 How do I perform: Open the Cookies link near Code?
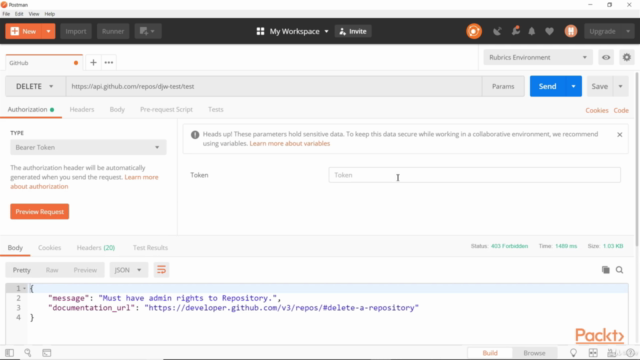coord(597,110)
